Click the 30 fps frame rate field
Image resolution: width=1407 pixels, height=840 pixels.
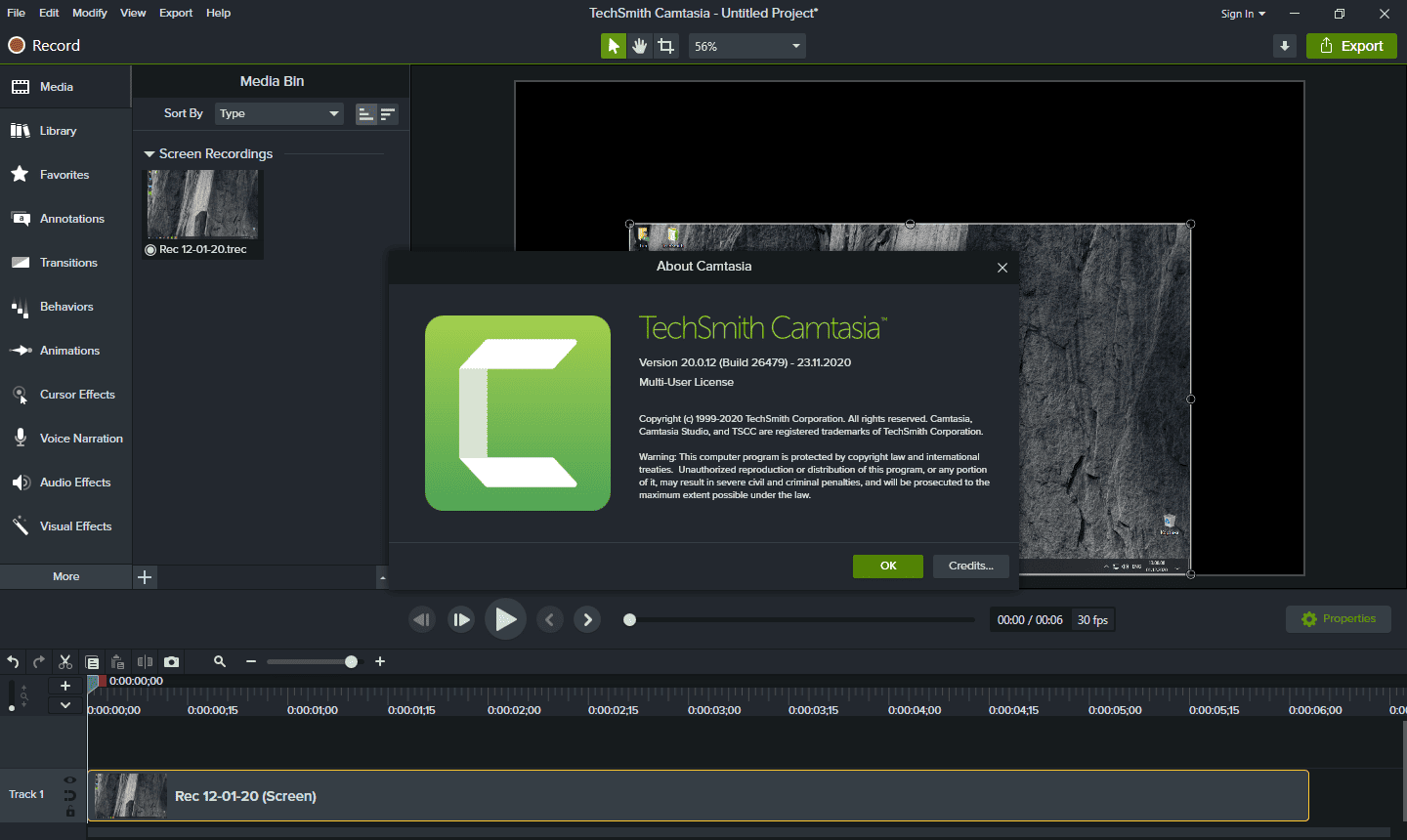1092,620
